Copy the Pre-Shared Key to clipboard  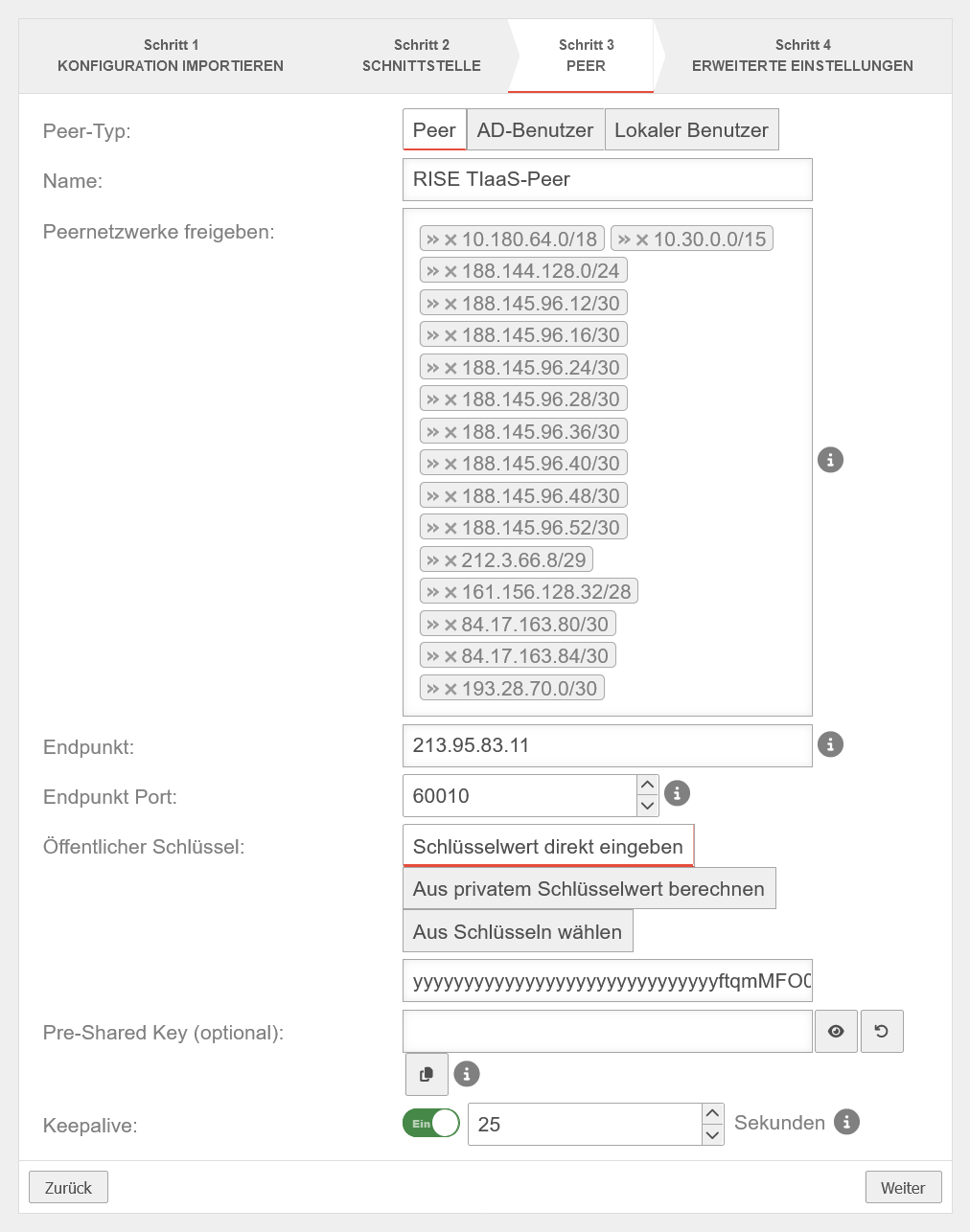[427, 1074]
